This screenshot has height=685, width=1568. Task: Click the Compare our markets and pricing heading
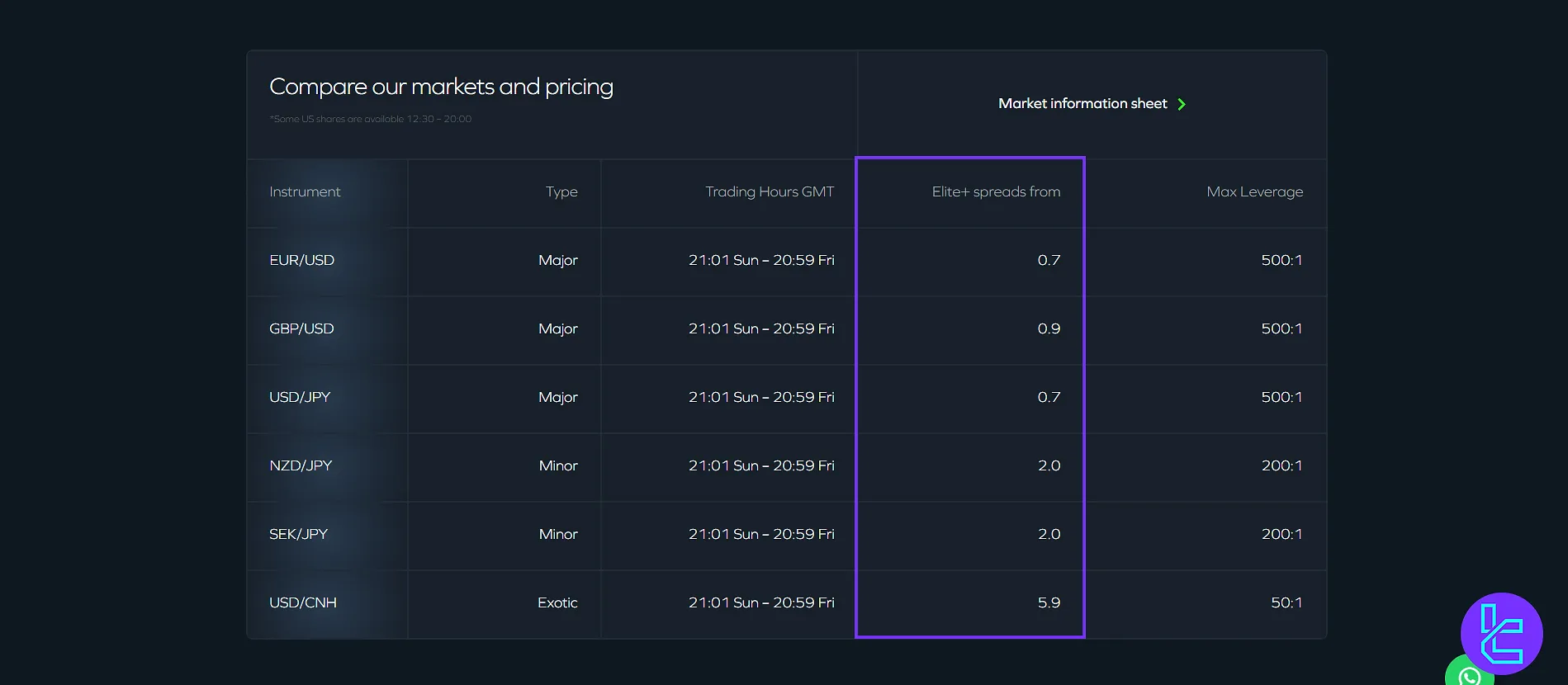coord(441,87)
